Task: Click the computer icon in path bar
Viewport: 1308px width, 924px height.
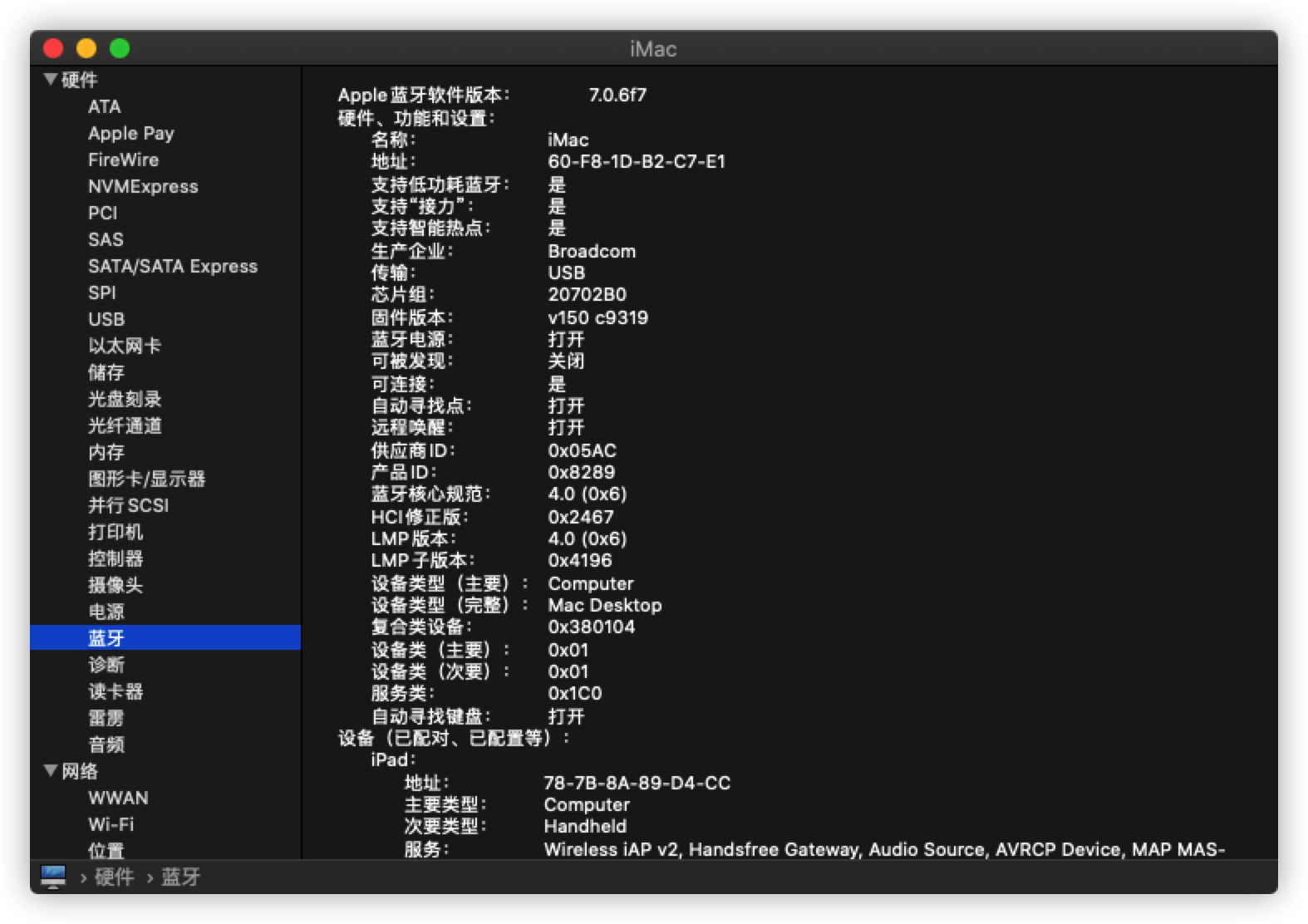Action: click(x=53, y=876)
